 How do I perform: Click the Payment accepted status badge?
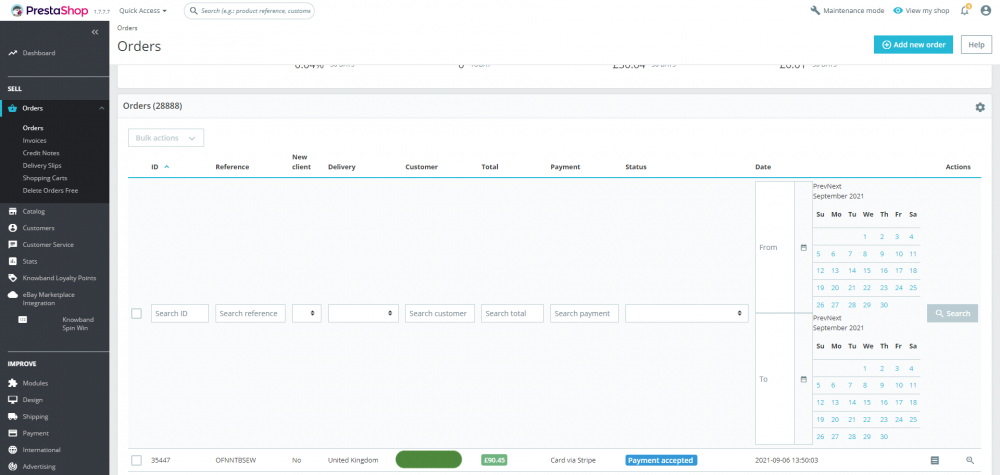[x=661, y=460]
